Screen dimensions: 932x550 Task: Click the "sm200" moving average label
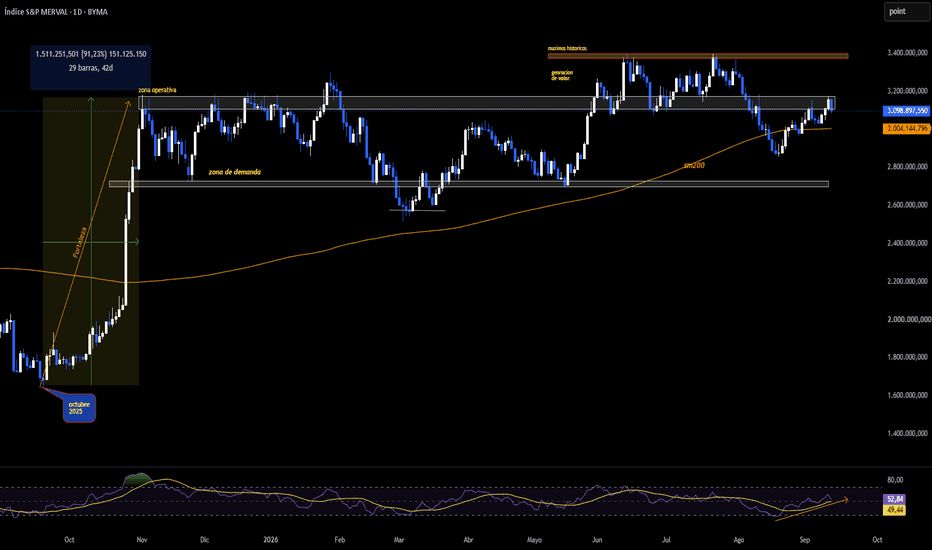point(694,165)
